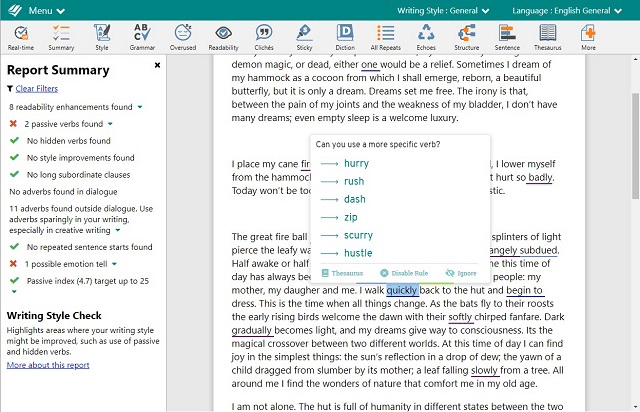Image resolution: width=640 pixels, height=412 pixels.
Task: Open More about this report link
Action: point(47,366)
